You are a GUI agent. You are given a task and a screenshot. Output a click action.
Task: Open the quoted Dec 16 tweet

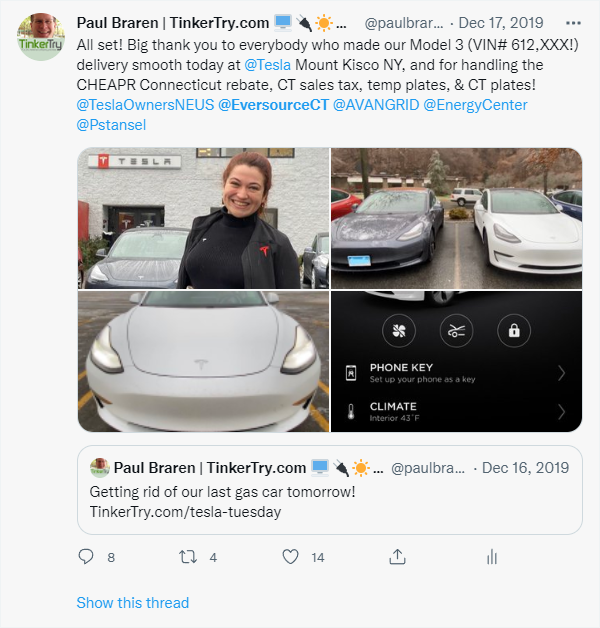(330, 490)
